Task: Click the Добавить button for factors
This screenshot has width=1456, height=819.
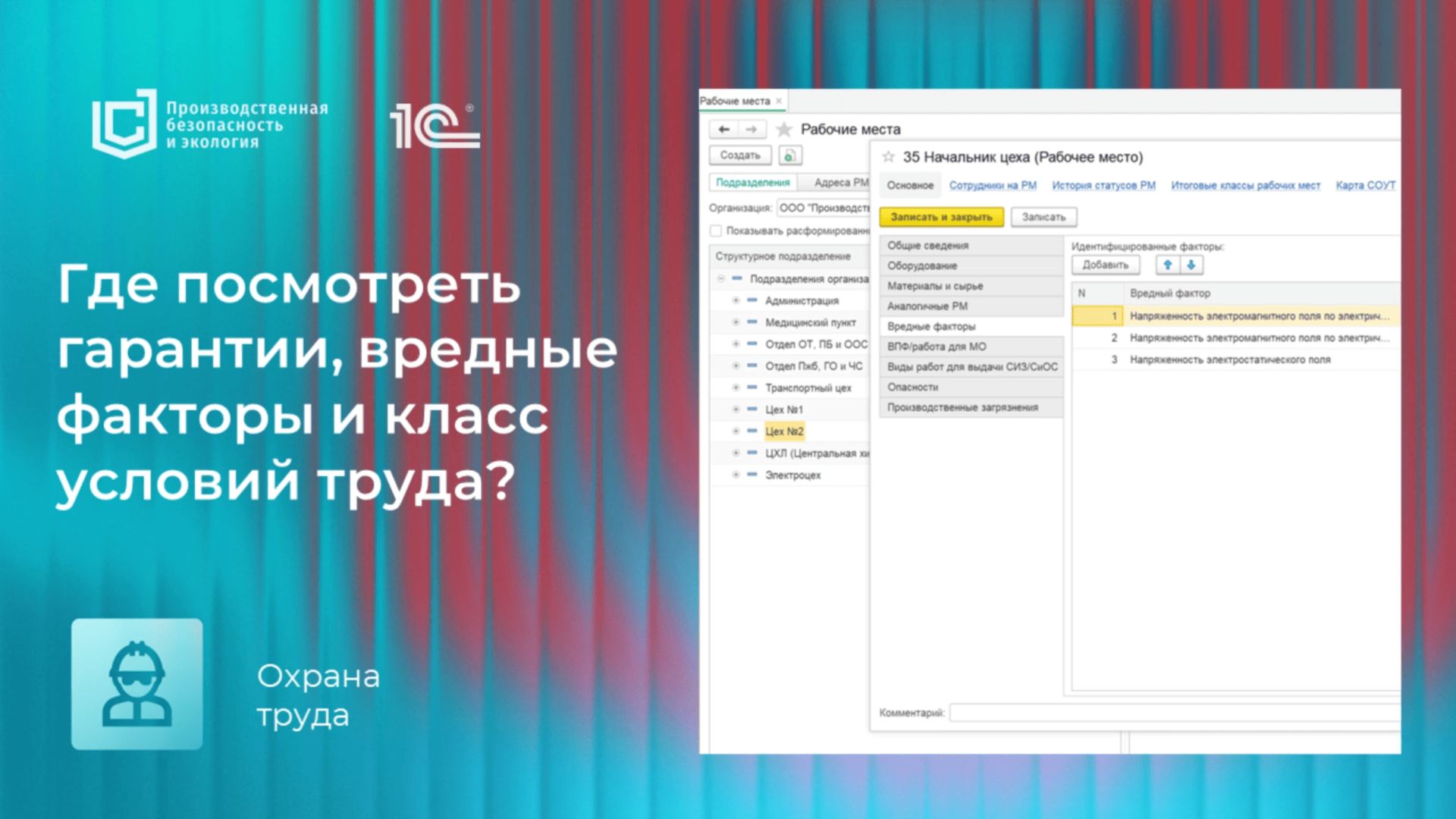Action: pos(1105,265)
